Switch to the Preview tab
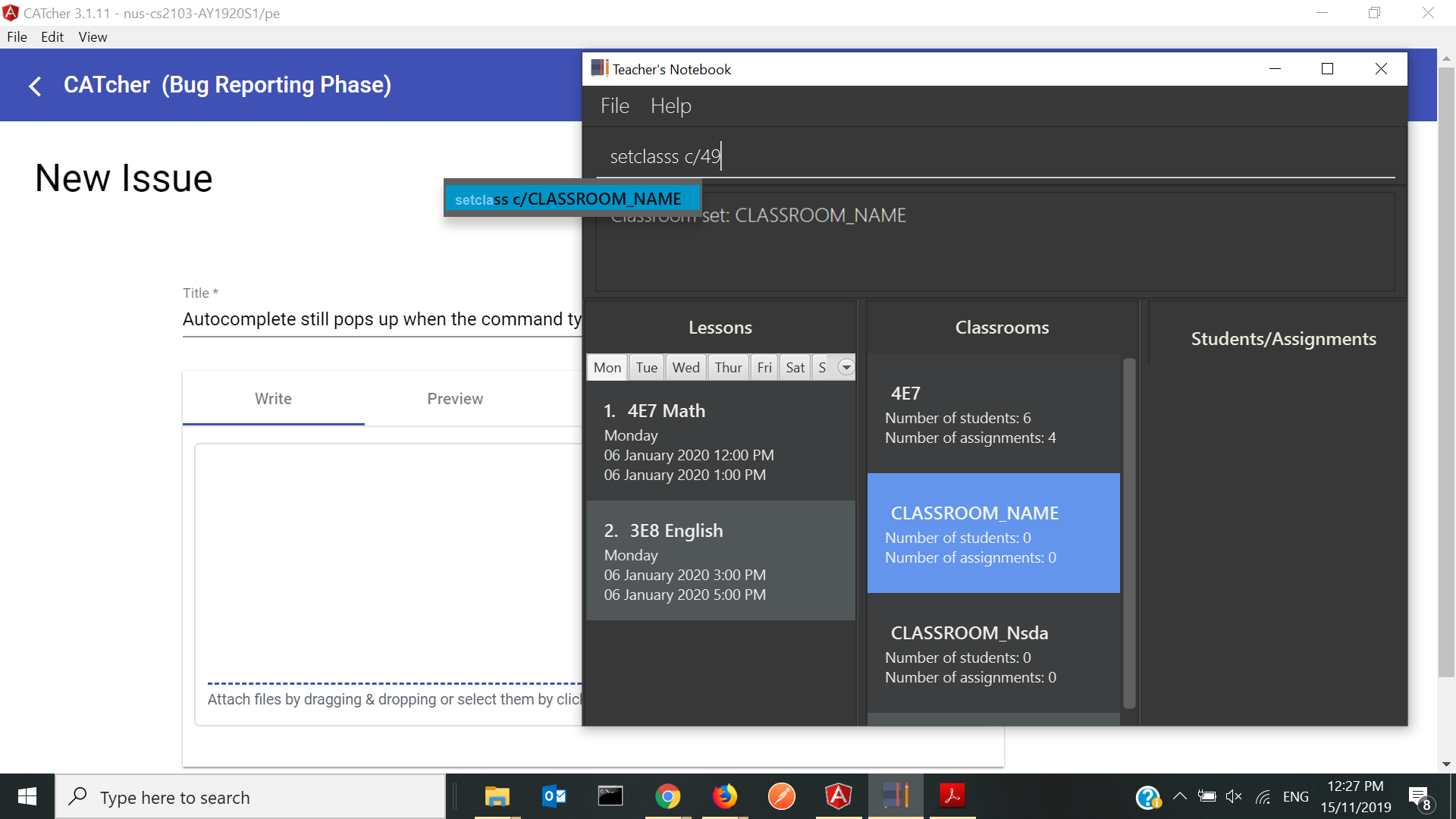1456x819 pixels. [454, 399]
